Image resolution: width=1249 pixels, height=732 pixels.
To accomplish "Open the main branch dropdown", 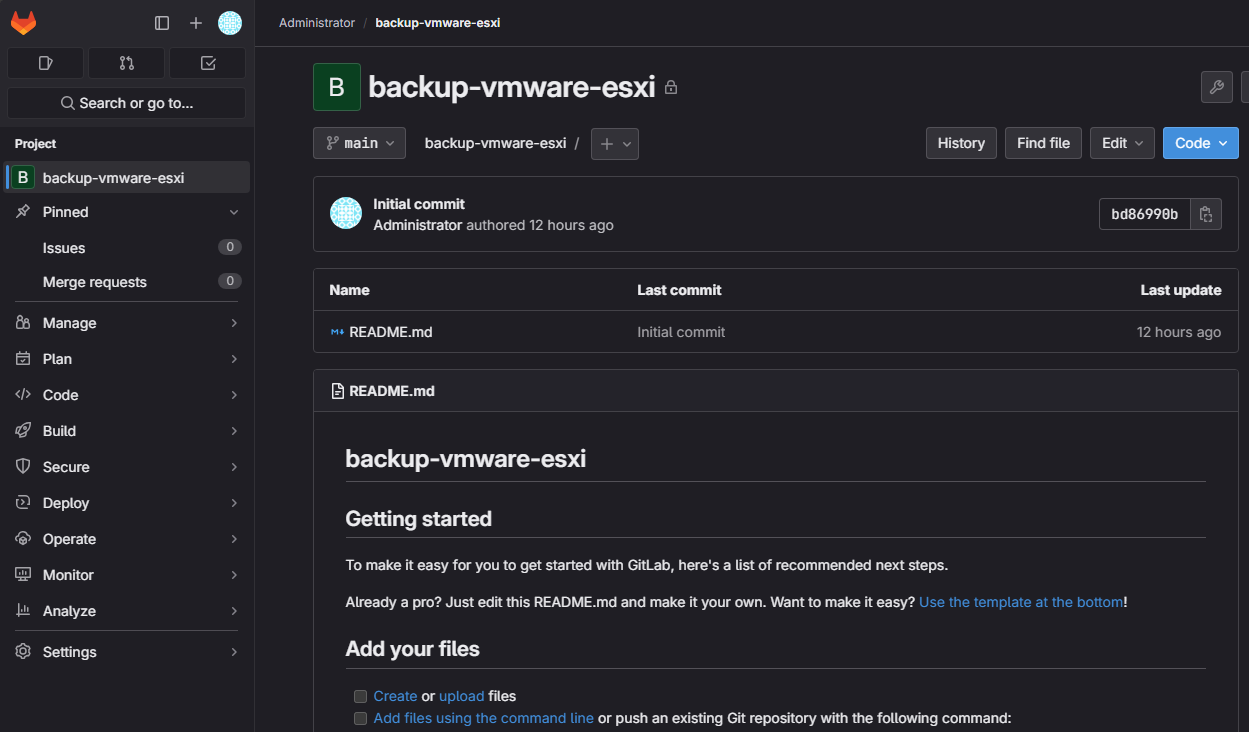I will coord(360,143).
